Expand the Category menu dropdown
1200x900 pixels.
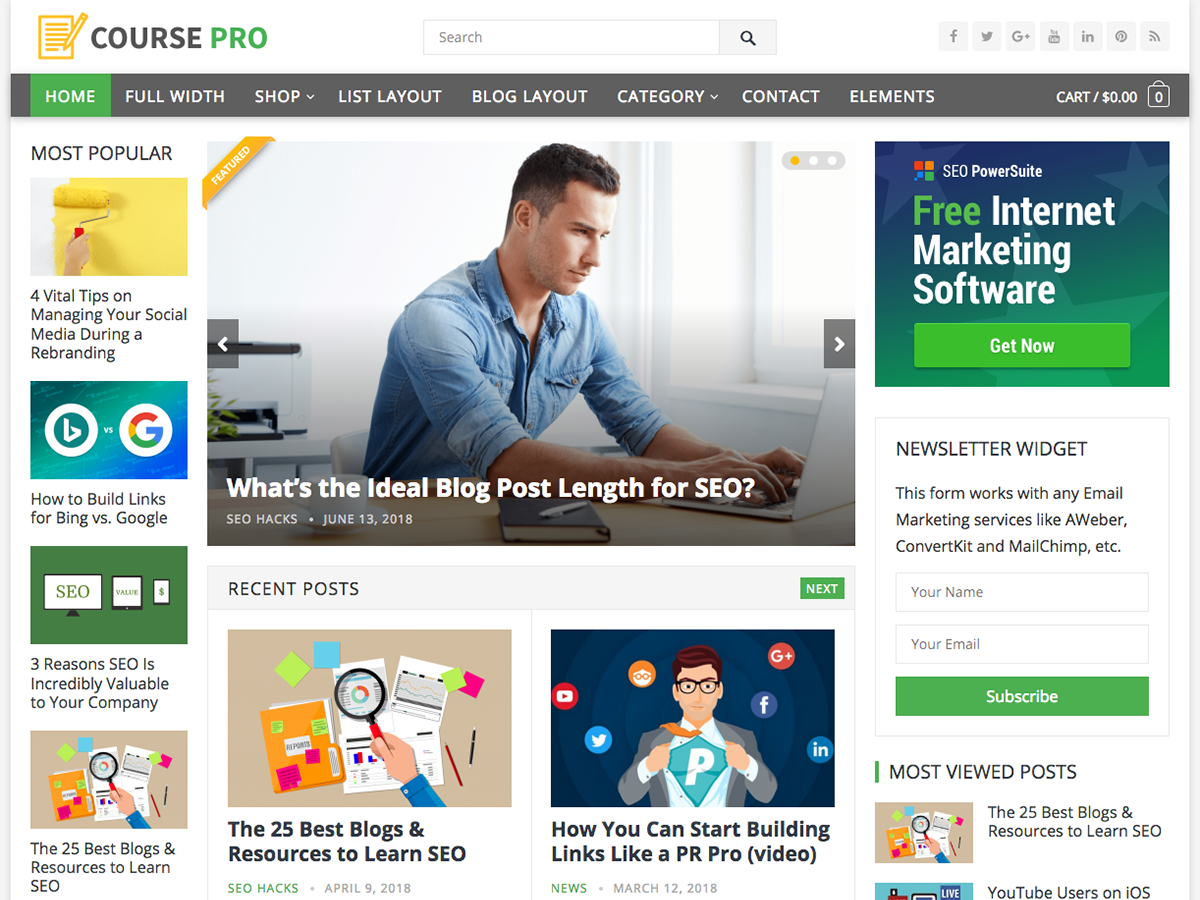(x=667, y=96)
